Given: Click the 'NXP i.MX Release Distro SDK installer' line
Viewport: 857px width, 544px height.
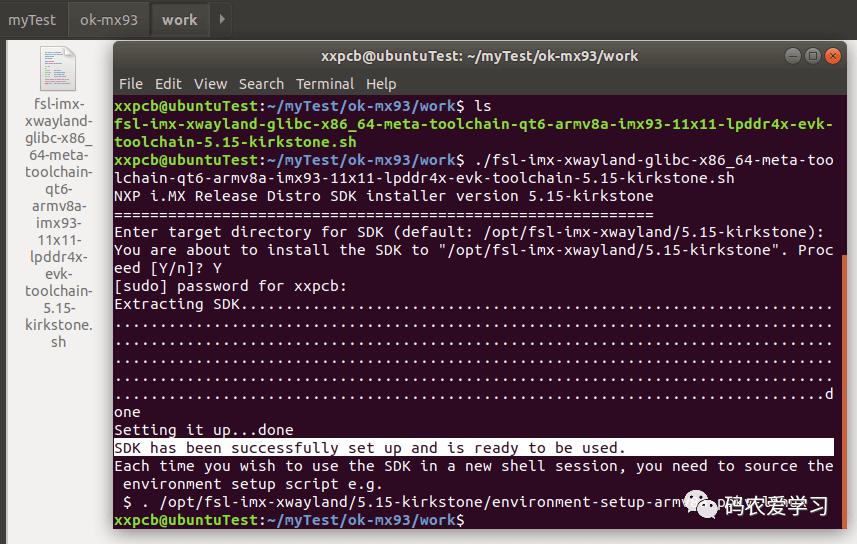Looking at the screenshot, I should [x=384, y=196].
